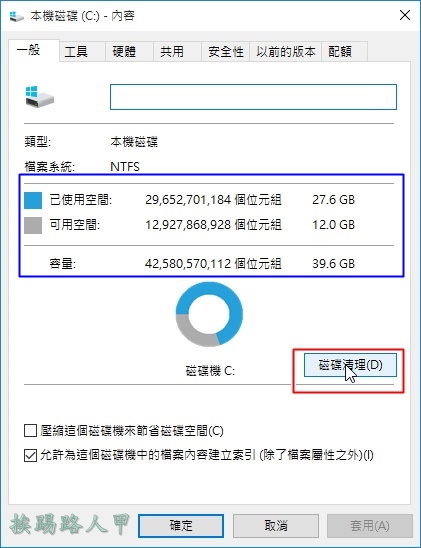This screenshot has width=421, height=548.
Task: Switch to the 硬體 tab
Action: point(130,52)
